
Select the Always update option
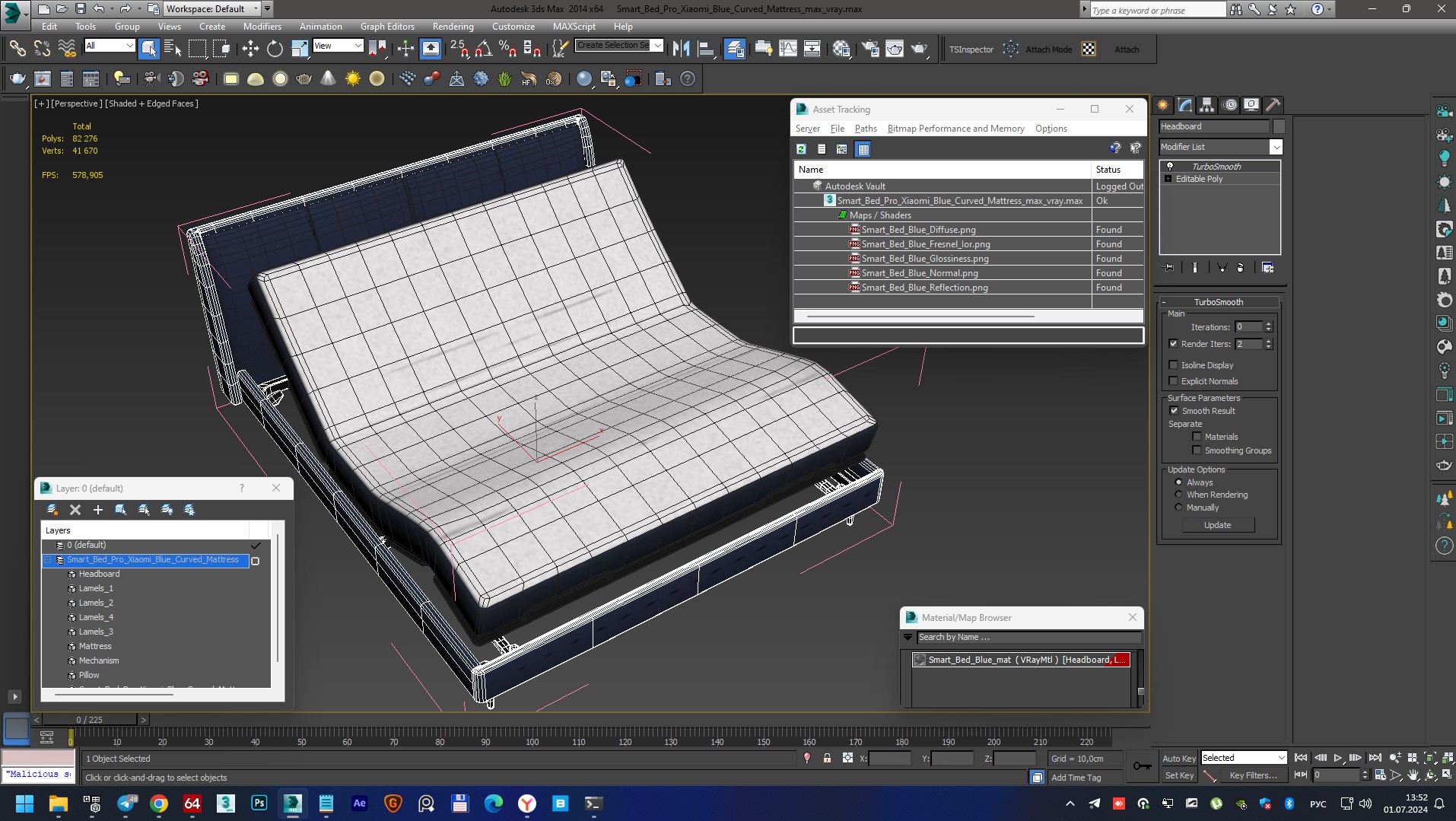tap(1178, 482)
